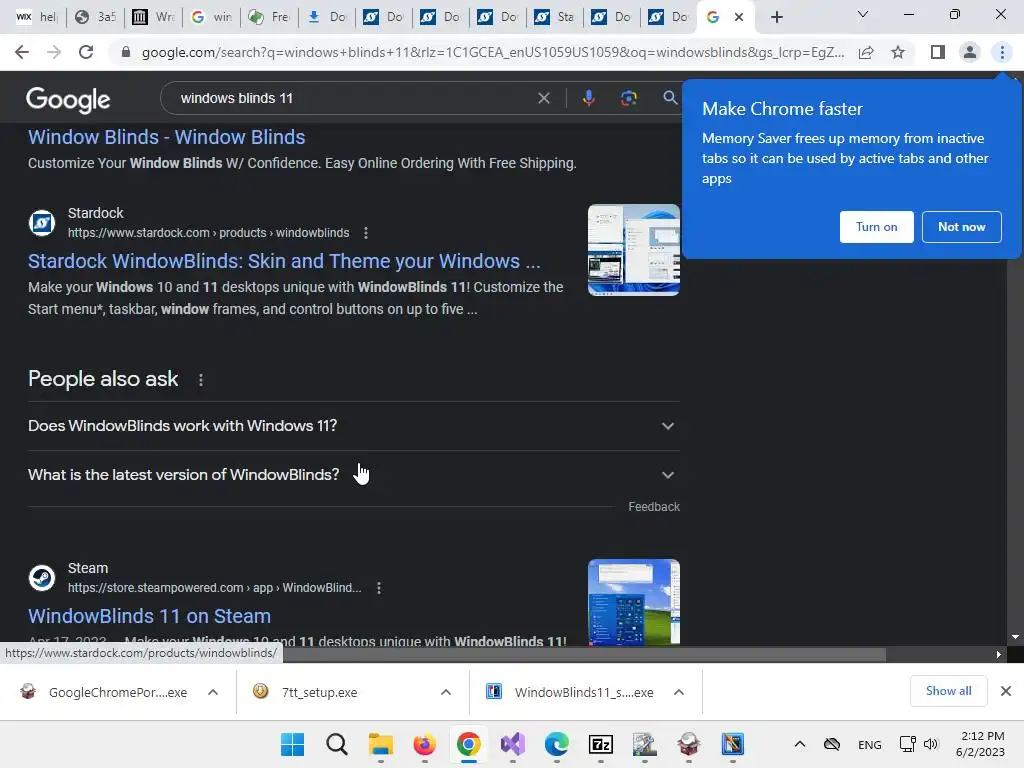The height and width of the screenshot is (768, 1024).
Task: Open 7tt_setup.exe download options arrow
Action: click(446, 692)
